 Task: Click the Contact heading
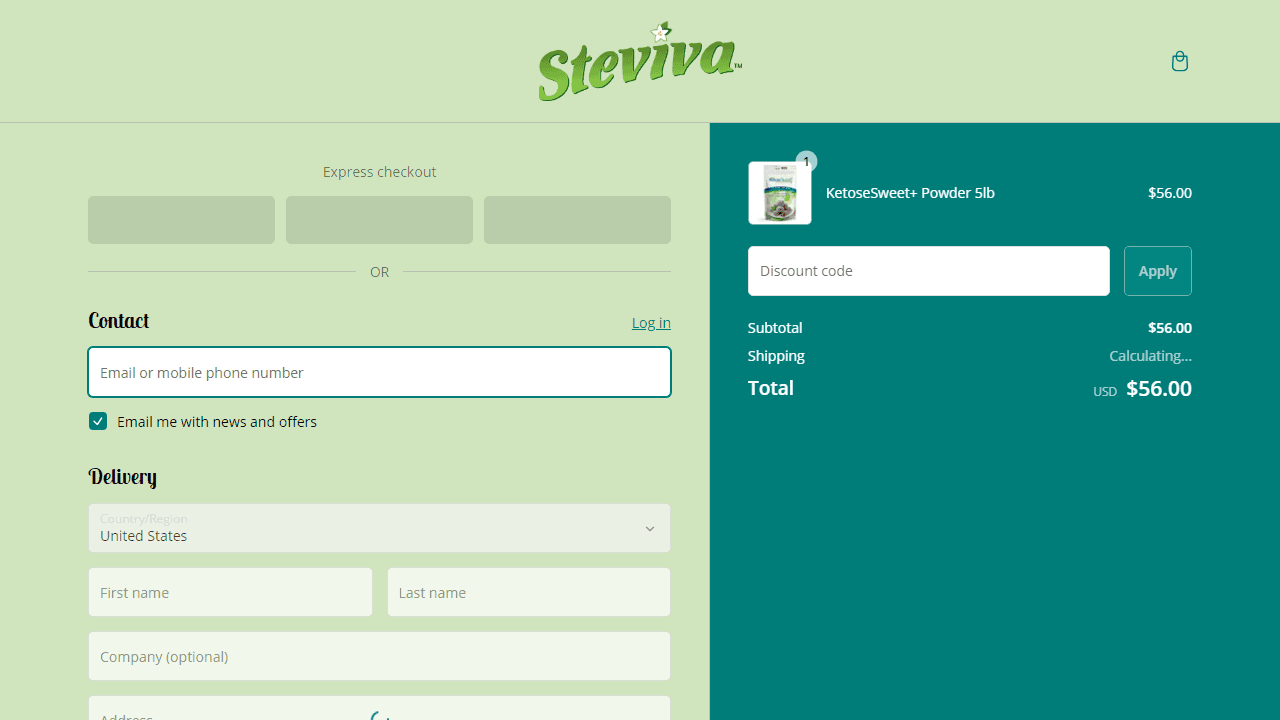119,320
